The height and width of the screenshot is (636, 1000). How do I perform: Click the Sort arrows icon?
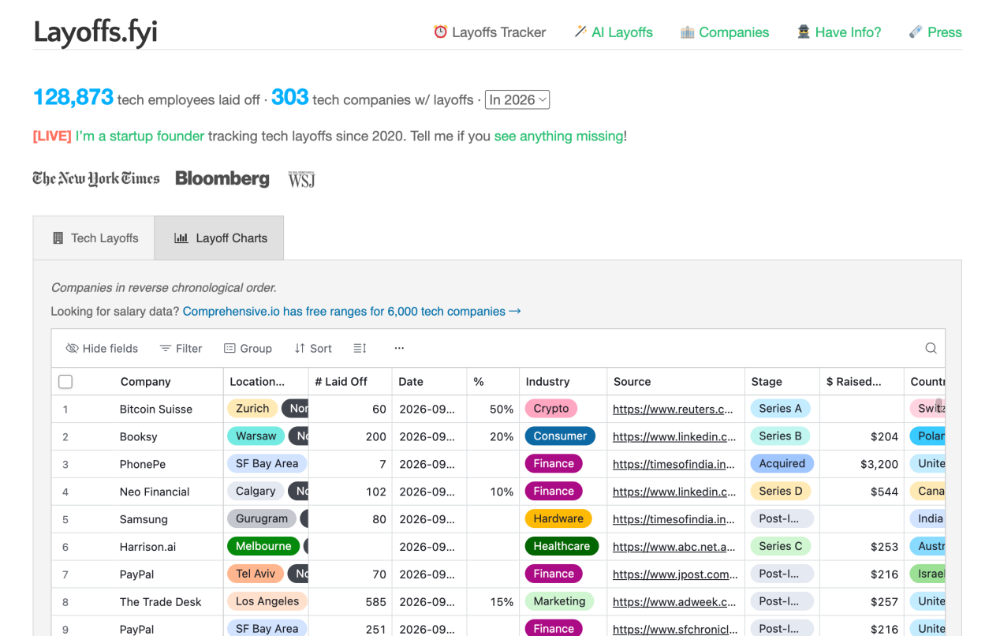pyautogui.click(x=300, y=348)
